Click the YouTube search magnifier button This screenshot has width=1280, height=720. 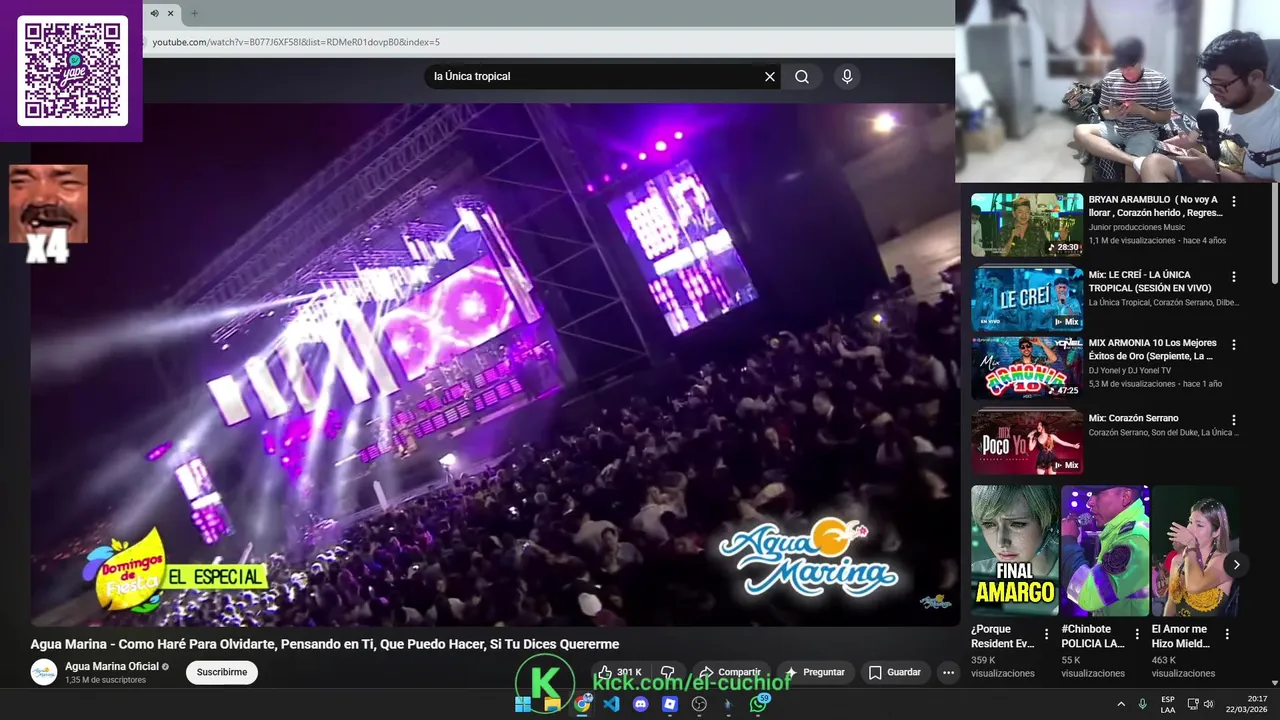[x=802, y=76]
